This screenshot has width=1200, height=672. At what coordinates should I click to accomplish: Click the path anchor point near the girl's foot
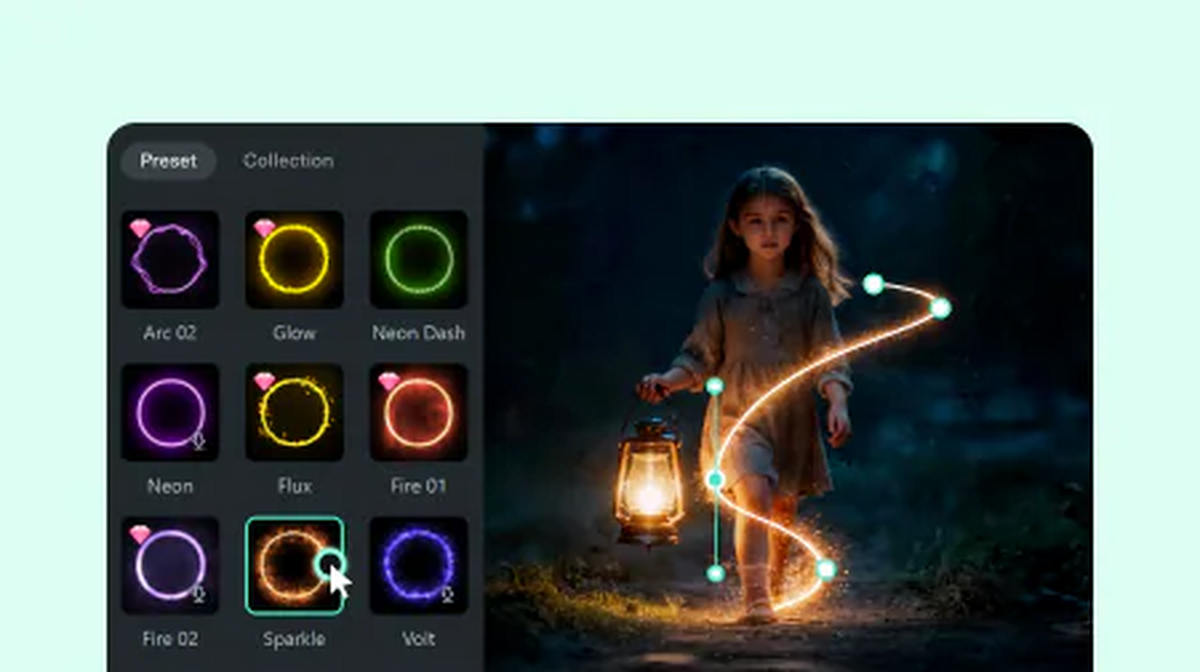(826, 569)
